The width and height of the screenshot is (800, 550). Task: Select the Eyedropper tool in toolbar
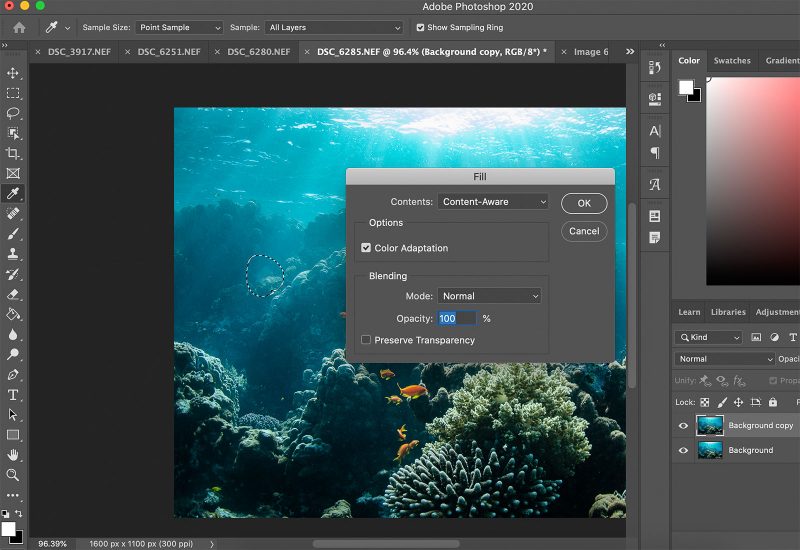click(13, 193)
